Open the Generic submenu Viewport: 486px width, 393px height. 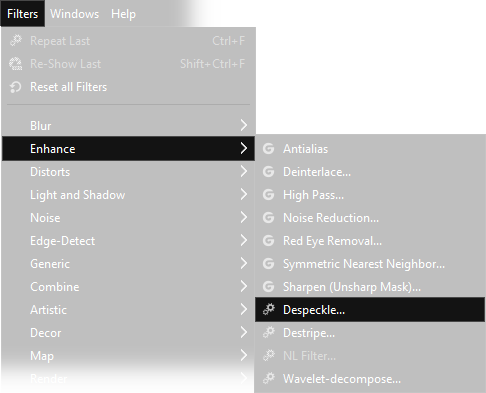tap(128, 264)
